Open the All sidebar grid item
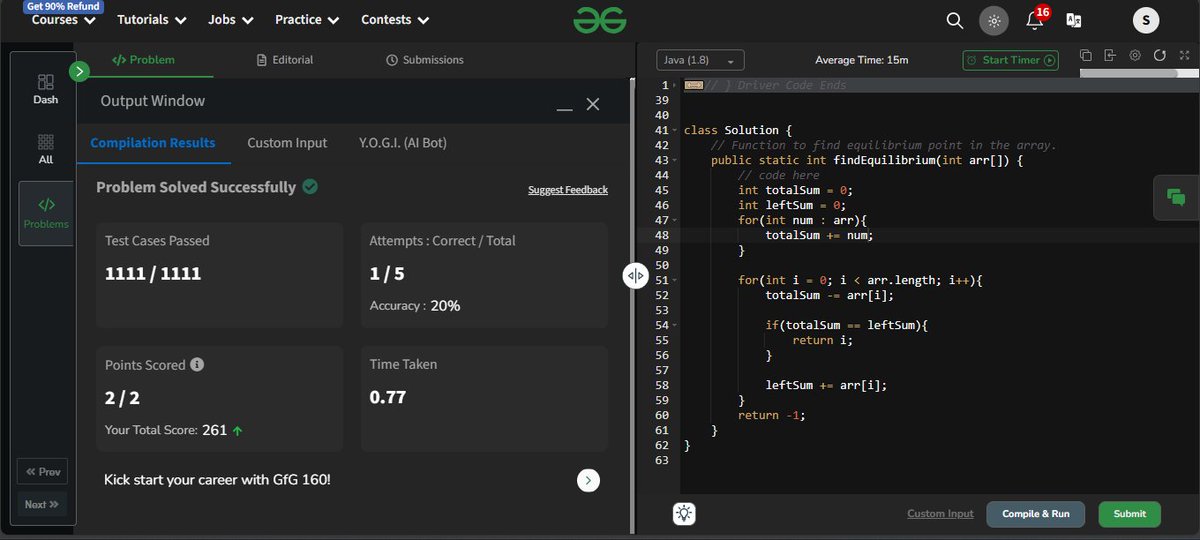This screenshot has width=1200, height=540. click(46, 149)
